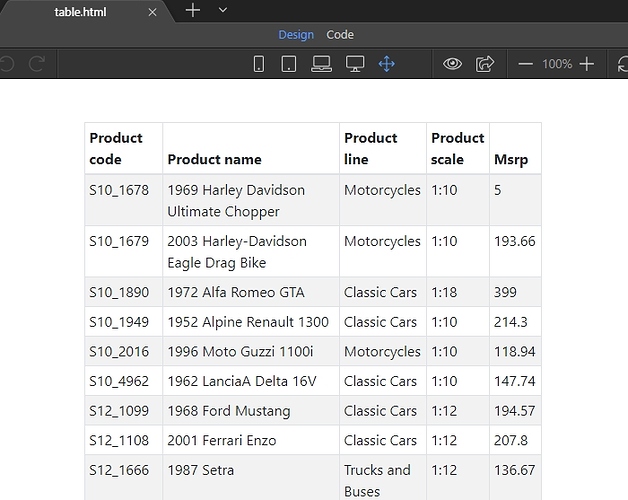The image size is (628, 500).
Task: Zoom in with the plus button
Action: [x=587, y=64]
